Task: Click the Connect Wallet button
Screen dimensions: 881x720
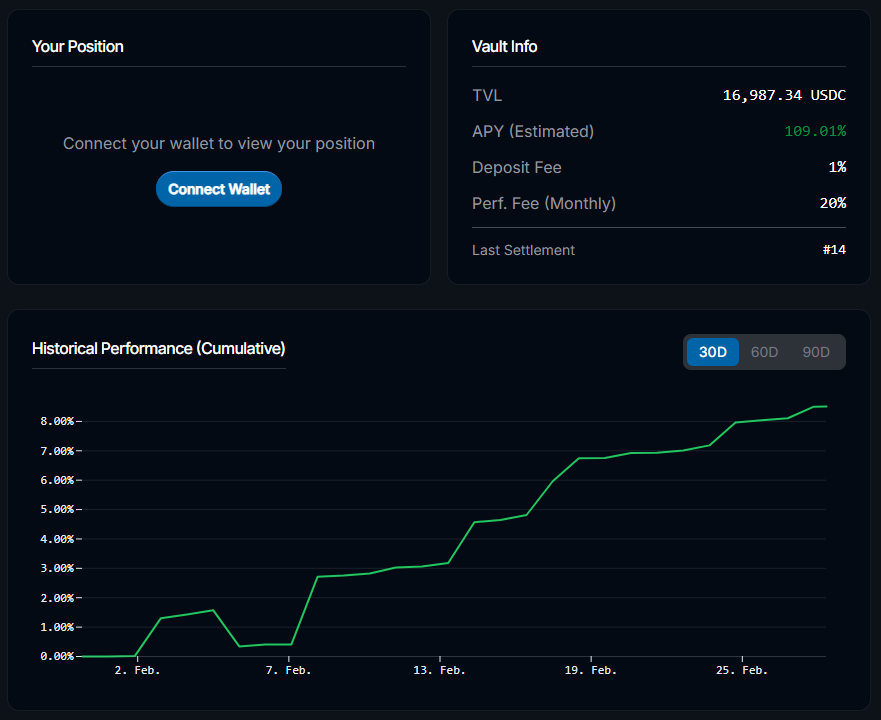Action: pos(219,189)
